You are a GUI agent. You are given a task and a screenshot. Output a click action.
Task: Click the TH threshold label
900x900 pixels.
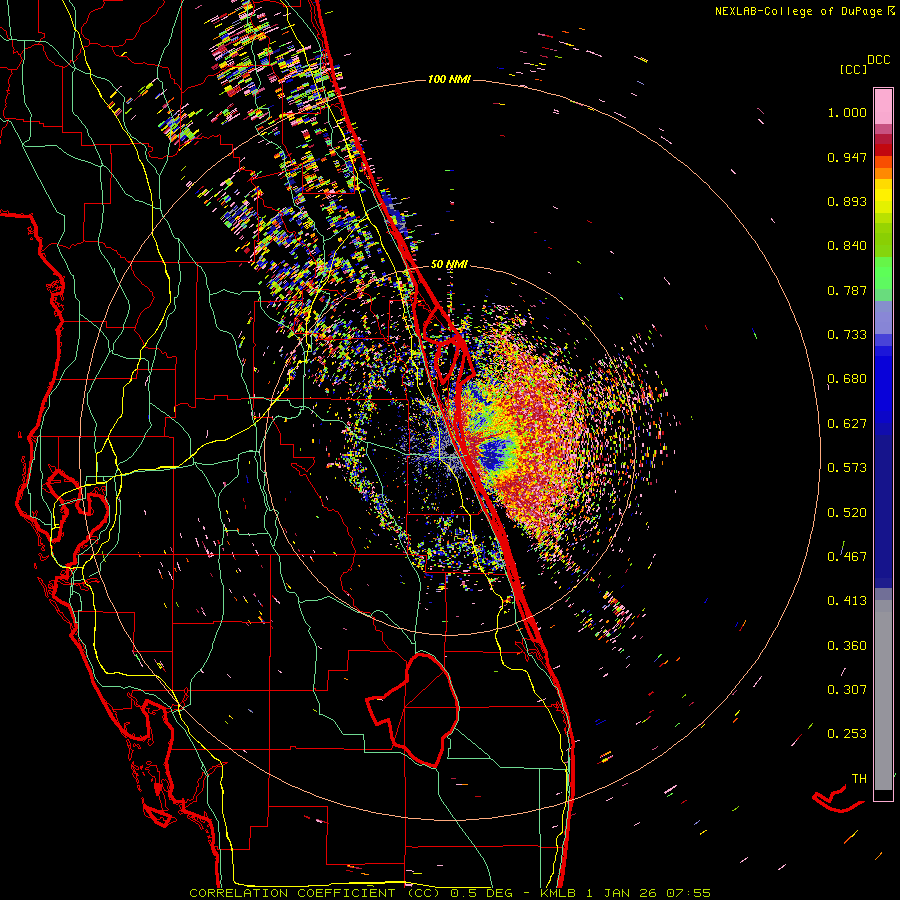pyautogui.click(x=859, y=779)
